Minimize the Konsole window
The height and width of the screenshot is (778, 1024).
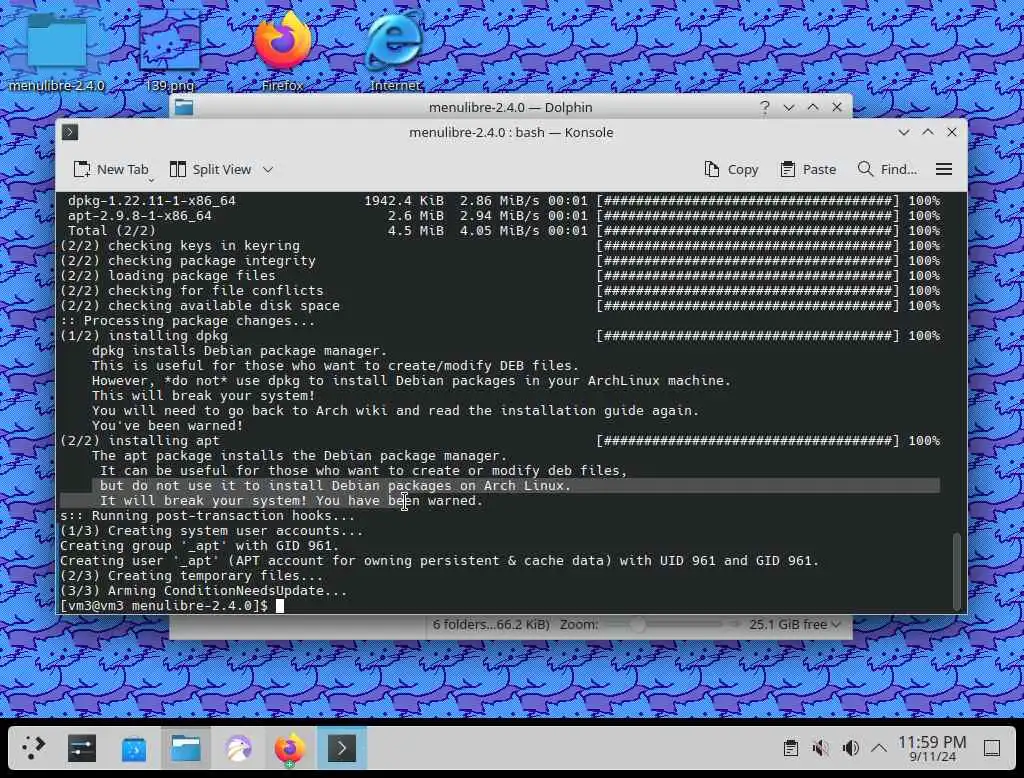pyautogui.click(x=904, y=132)
